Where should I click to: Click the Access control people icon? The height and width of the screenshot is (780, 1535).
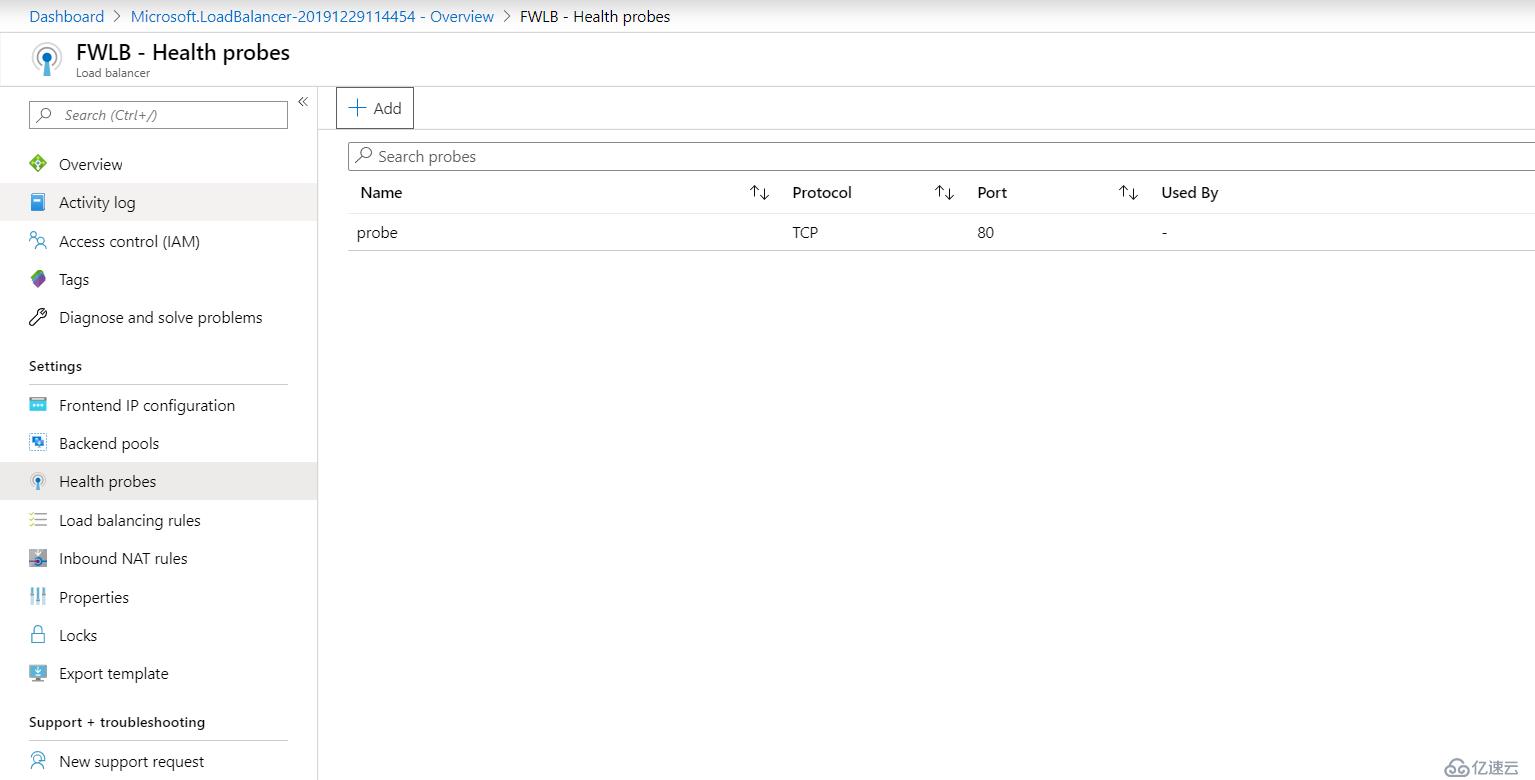(38, 241)
